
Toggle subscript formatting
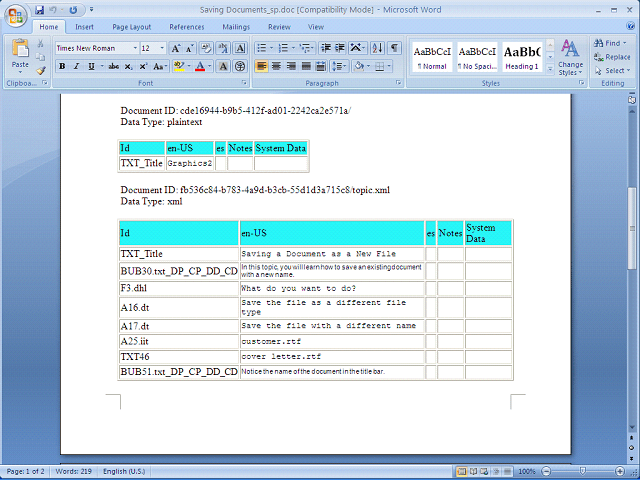(x=129, y=66)
